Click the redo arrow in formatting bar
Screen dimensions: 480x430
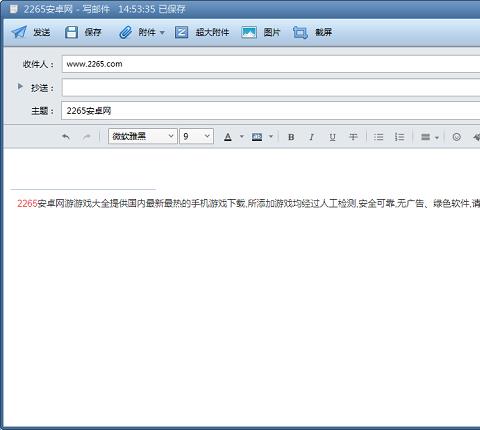(87, 137)
